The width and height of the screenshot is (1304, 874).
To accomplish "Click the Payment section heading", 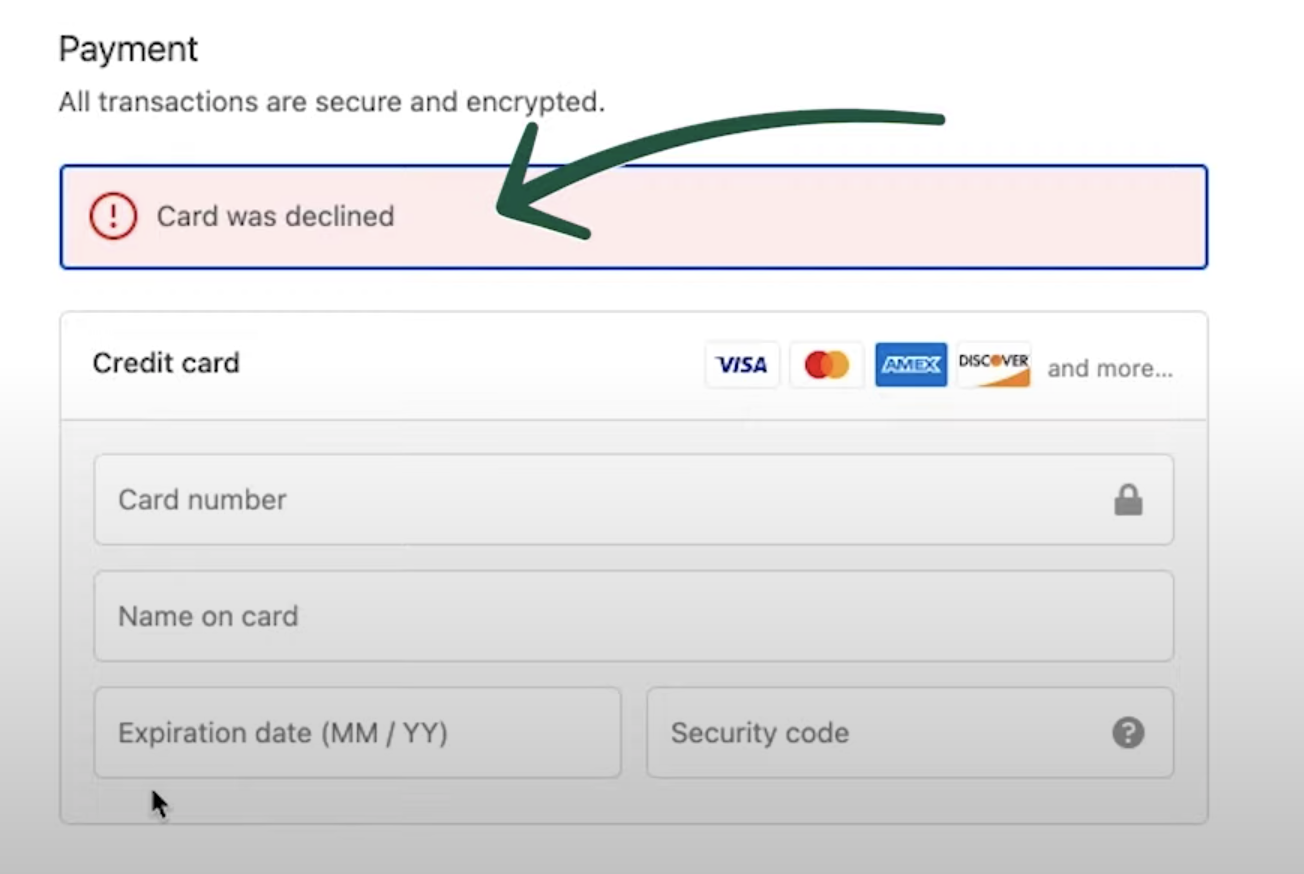I will [128, 49].
